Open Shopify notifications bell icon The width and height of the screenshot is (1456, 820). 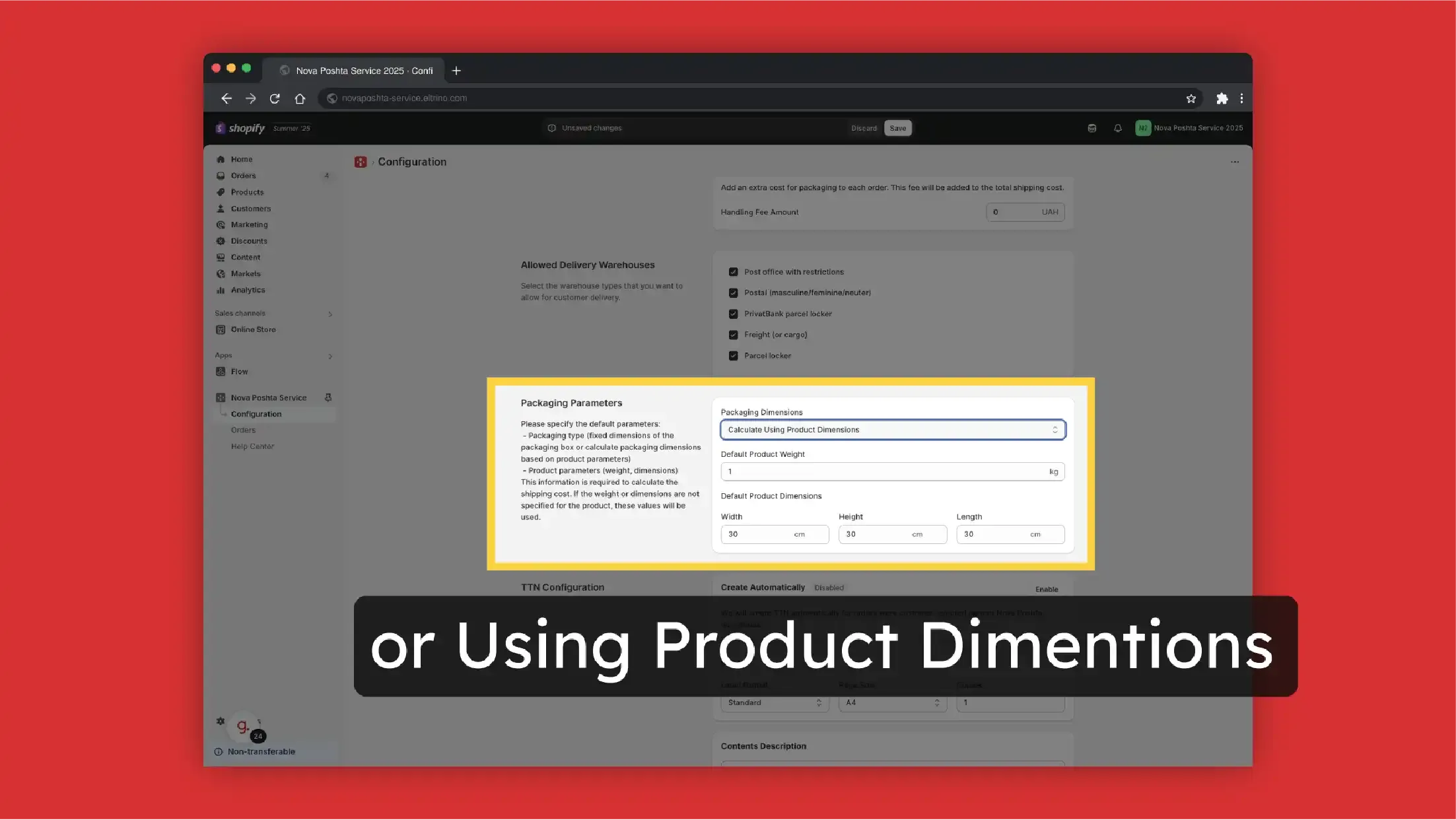click(x=1117, y=128)
